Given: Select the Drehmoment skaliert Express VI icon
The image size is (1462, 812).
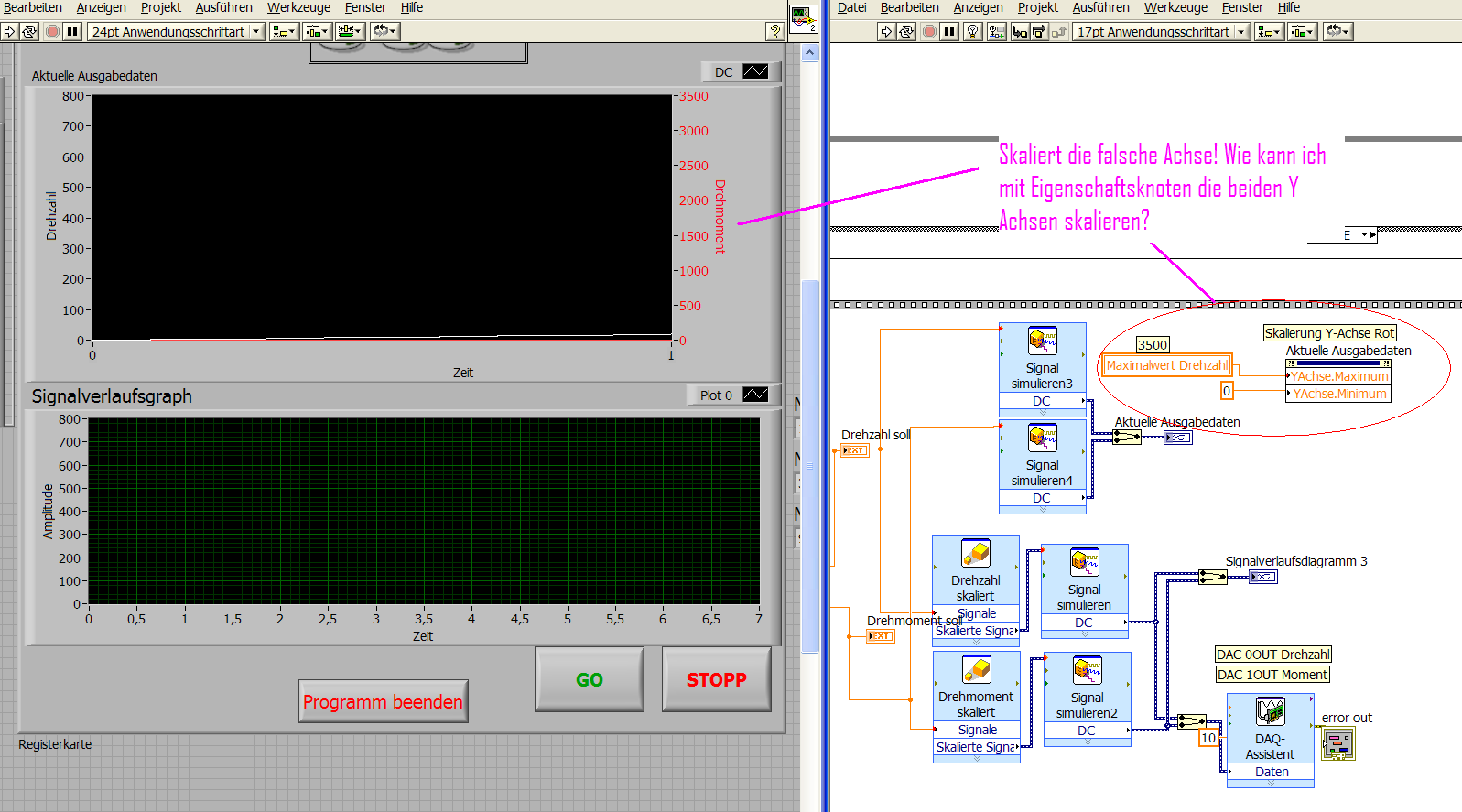Looking at the screenshot, I should 976,669.
